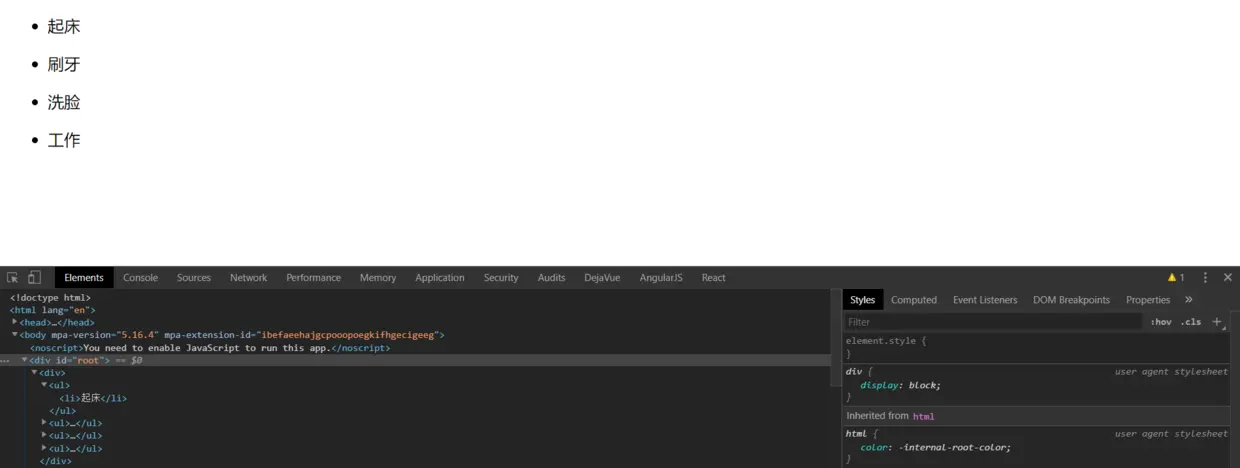Open the Performance tab
The height and width of the screenshot is (468, 1240).
(313, 278)
